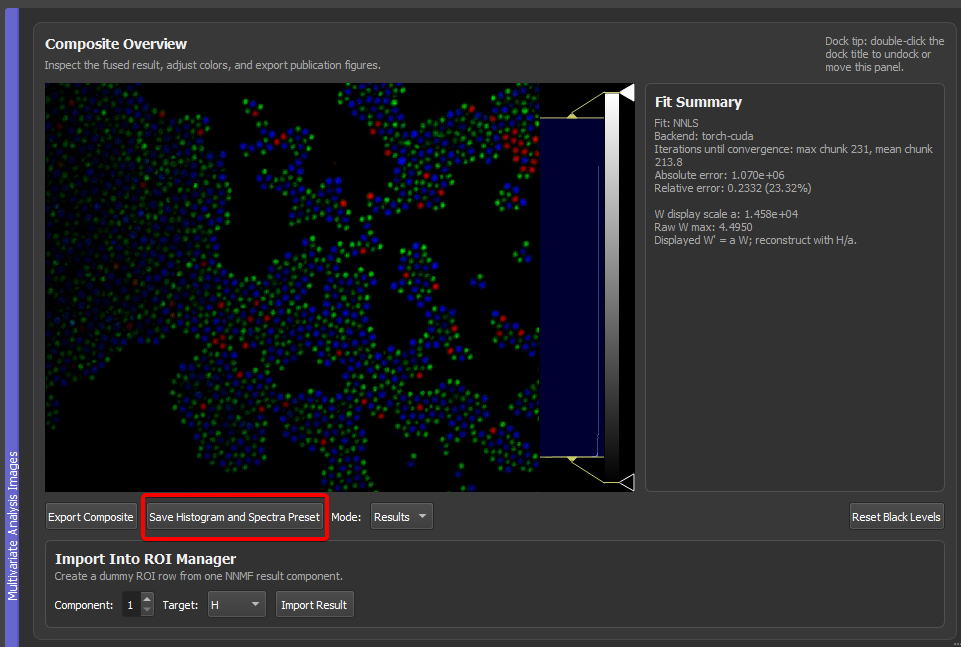The height and width of the screenshot is (647, 961).
Task: Click the 'Absolute error: 1.070e+06' text
Action: pyautogui.click(x=719, y=175)
